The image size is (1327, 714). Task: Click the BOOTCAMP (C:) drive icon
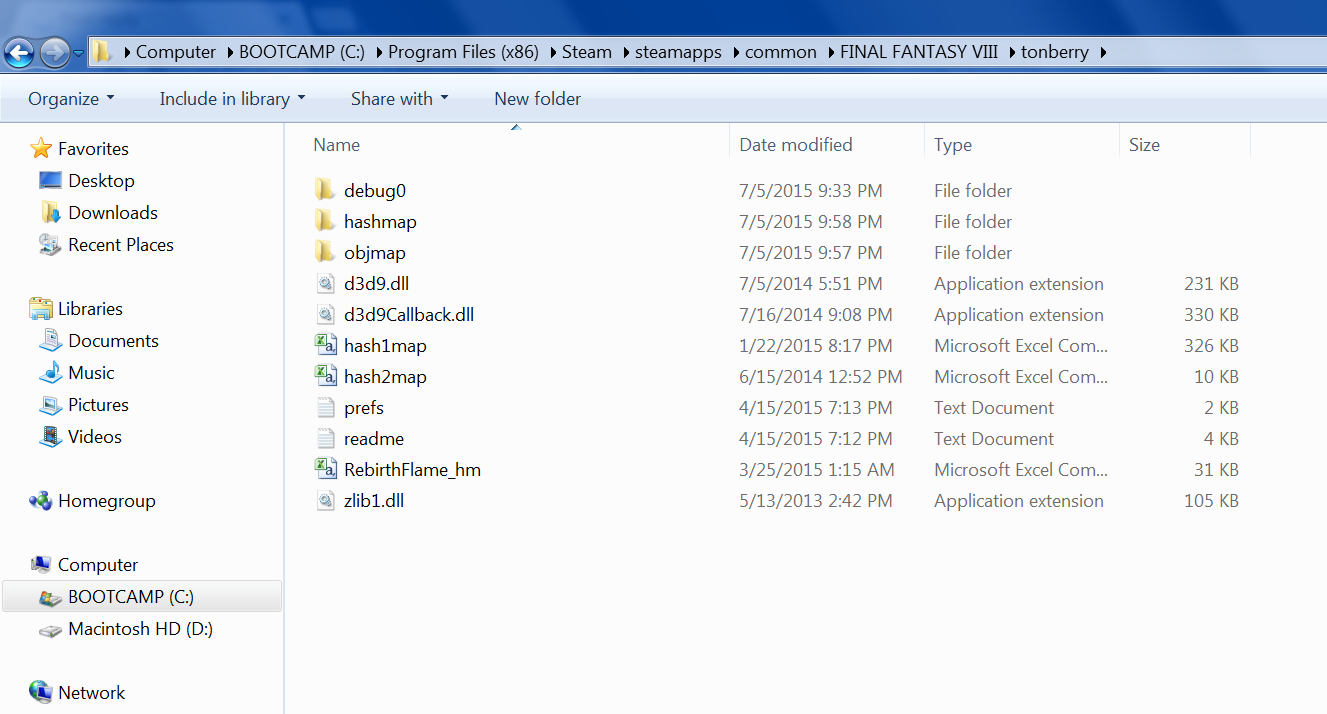coord(50,597)
